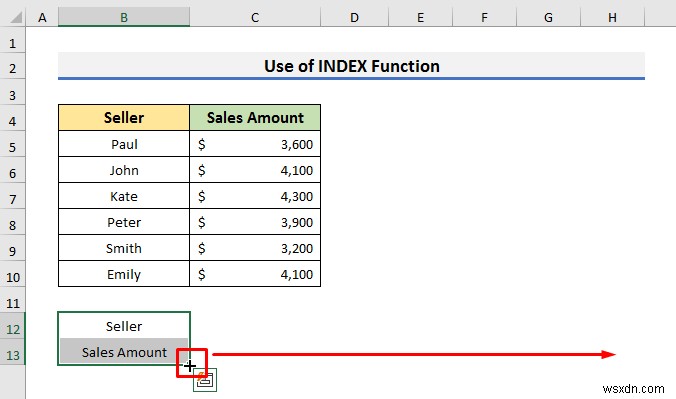
Task: Select column A header
Action: point(42,18)
